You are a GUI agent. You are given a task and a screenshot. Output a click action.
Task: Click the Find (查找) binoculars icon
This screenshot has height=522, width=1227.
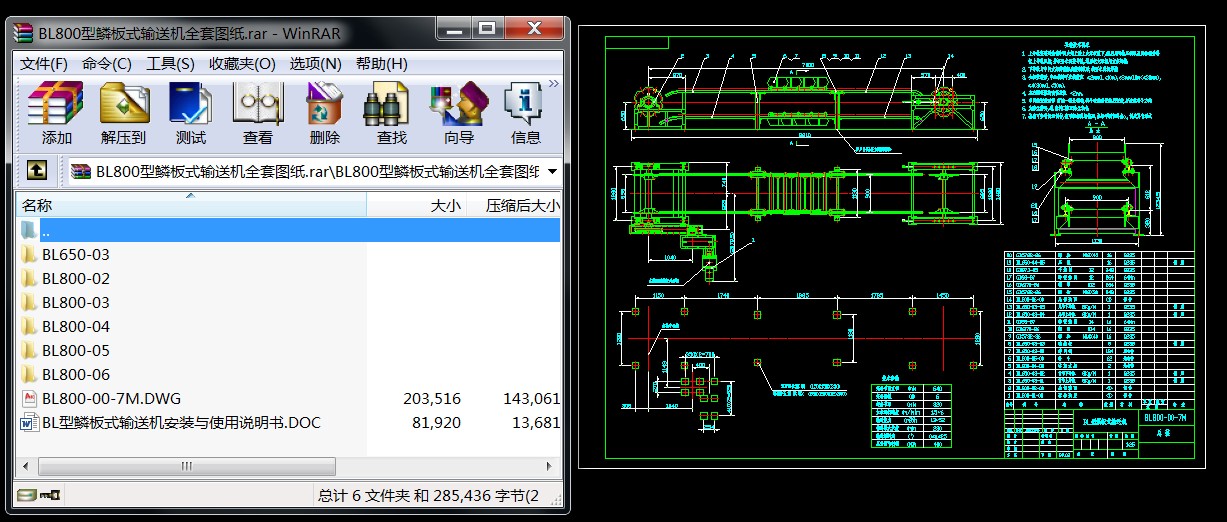pyautogui.click(x=391, y=113)
